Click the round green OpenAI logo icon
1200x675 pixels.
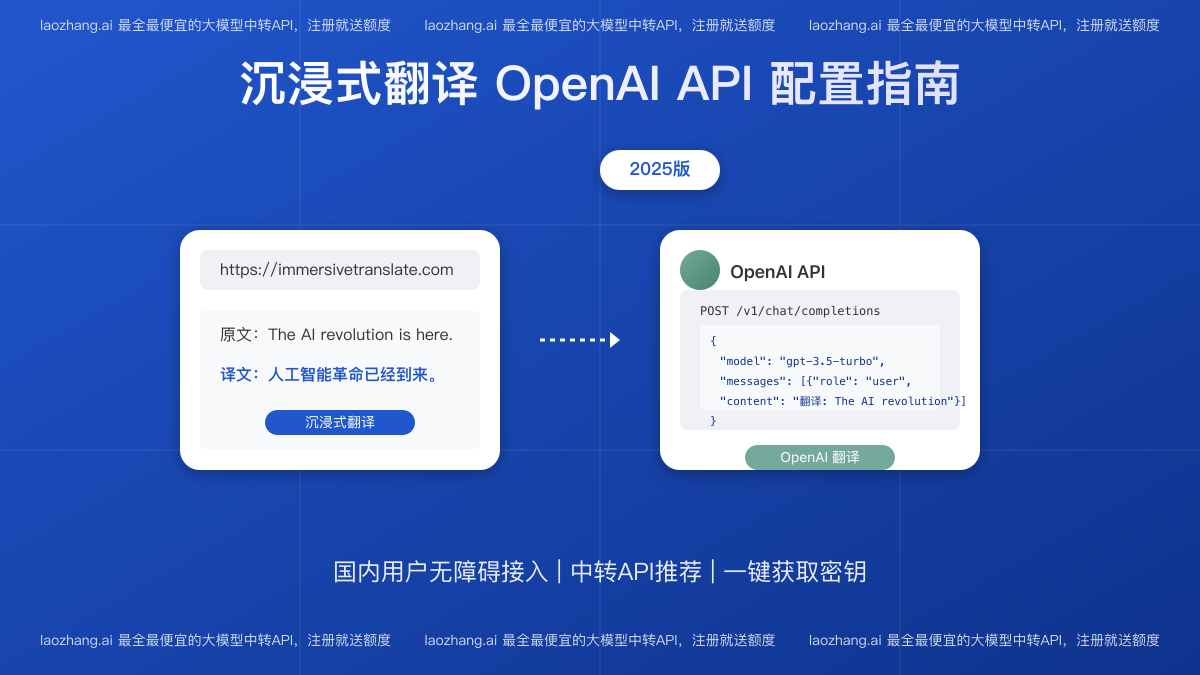click(x=700, y=270)
